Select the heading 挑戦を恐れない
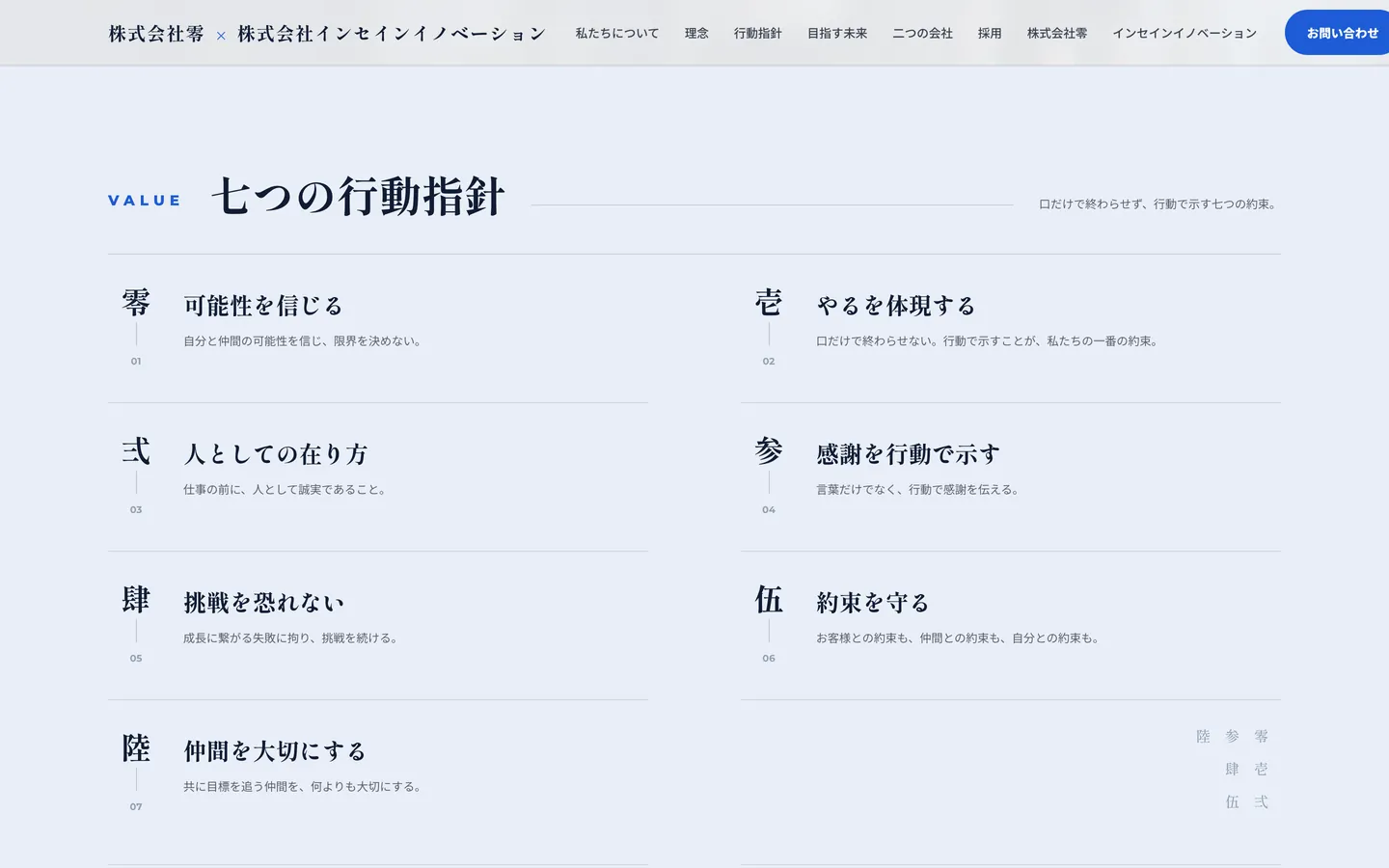Image resolution: width=1389 pixels, height=868 pixels. pos(263,603)
